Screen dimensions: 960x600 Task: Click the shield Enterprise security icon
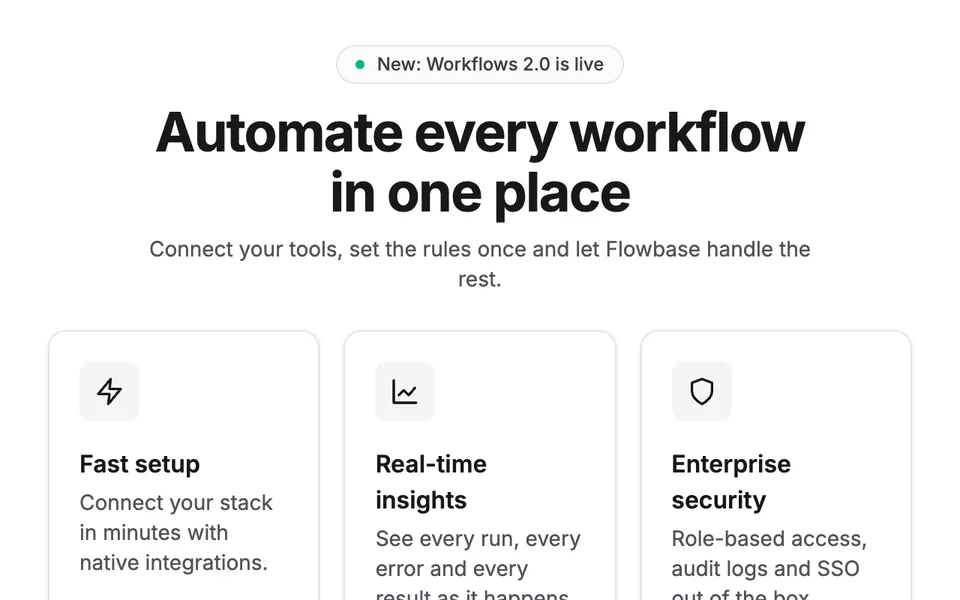coord(702,391)
